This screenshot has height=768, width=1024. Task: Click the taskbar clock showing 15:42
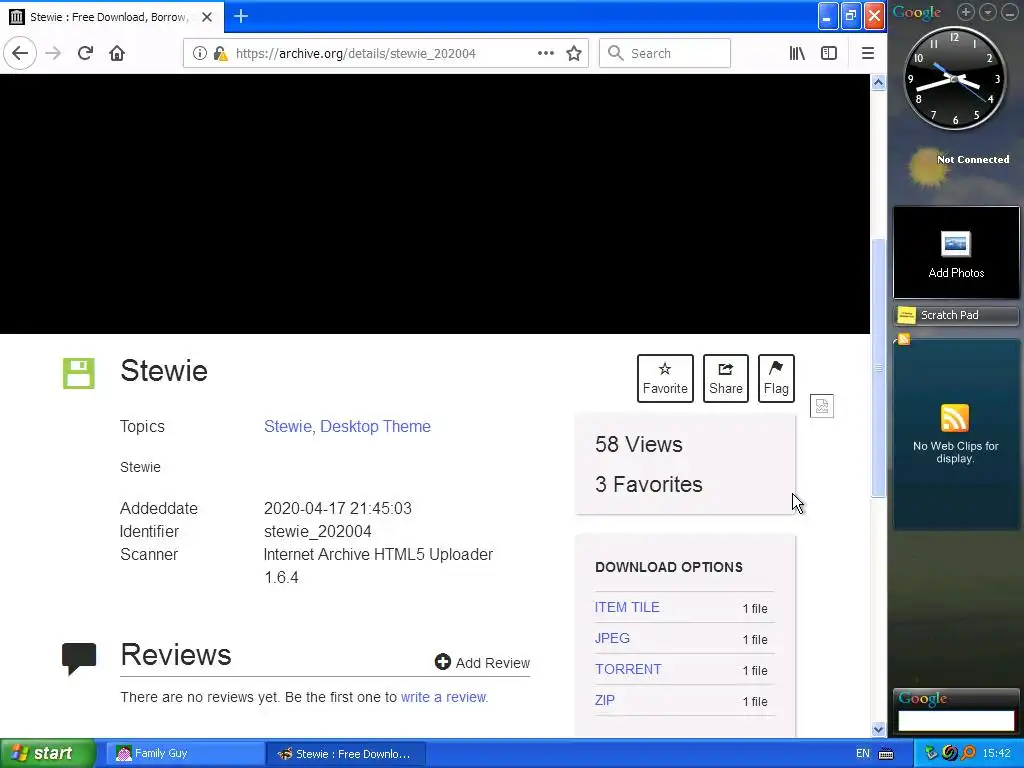[x=996, y=754]
